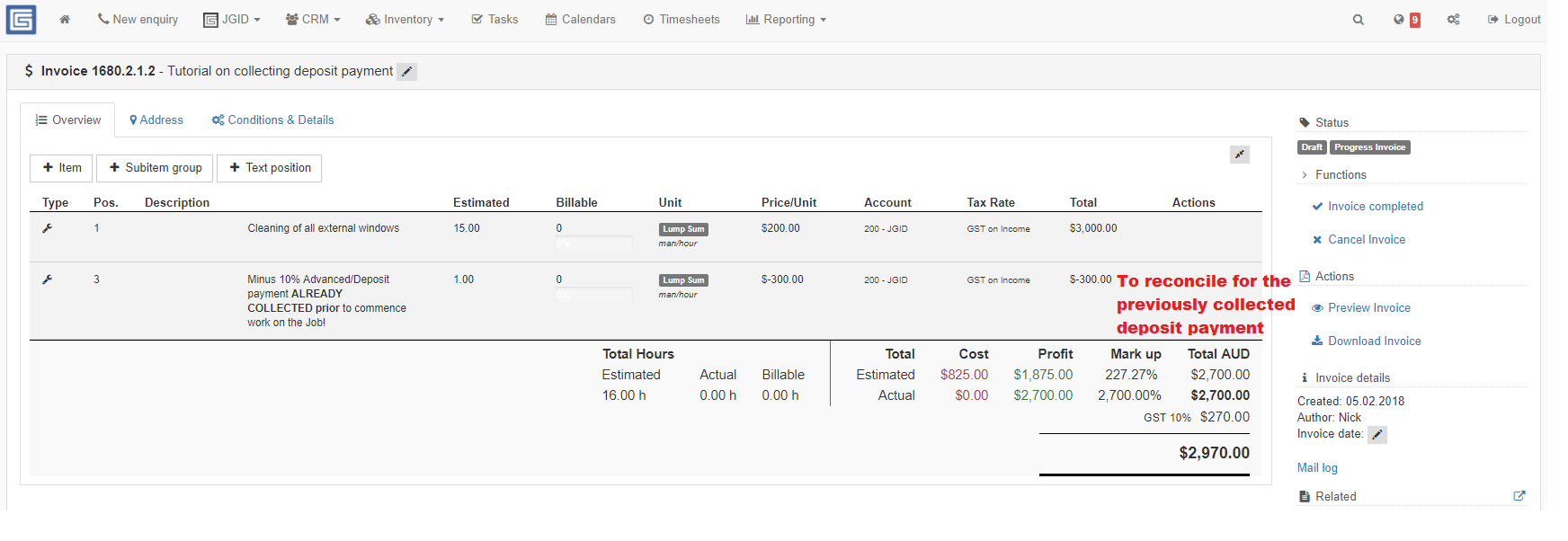Click the pin icon above table
This screenshot has height=541, width=1568.
coord(1240,155)
